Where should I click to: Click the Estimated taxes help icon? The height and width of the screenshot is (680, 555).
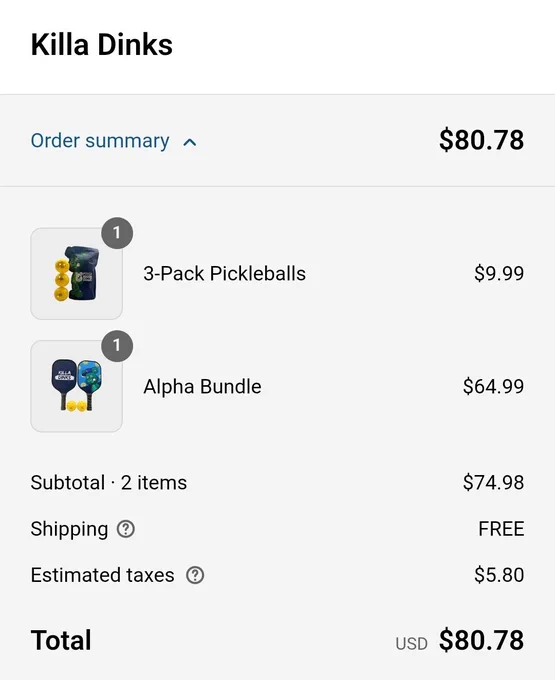click(x=195, y=575)
